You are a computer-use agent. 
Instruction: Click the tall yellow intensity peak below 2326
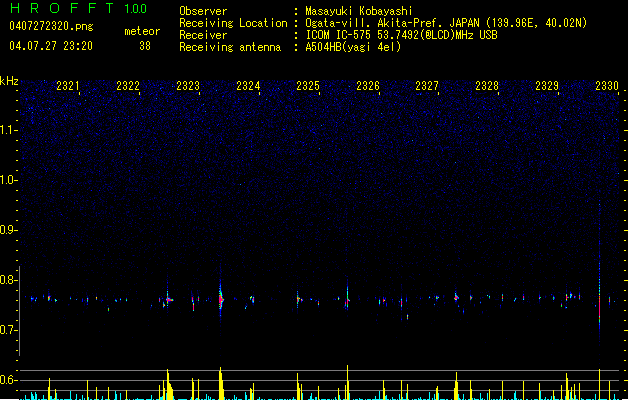348,382
